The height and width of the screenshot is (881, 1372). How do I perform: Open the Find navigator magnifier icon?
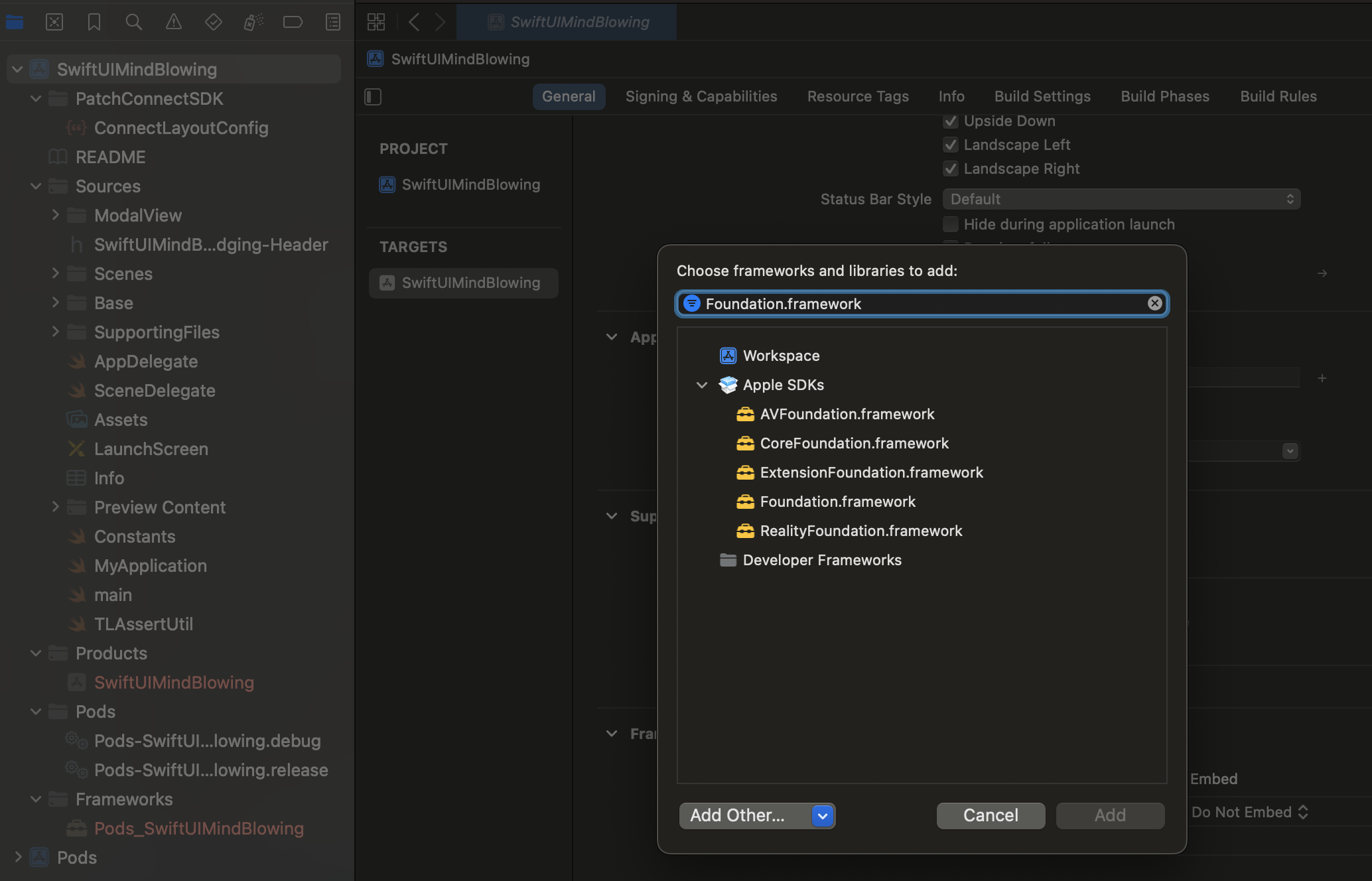[x=134, y=22]
